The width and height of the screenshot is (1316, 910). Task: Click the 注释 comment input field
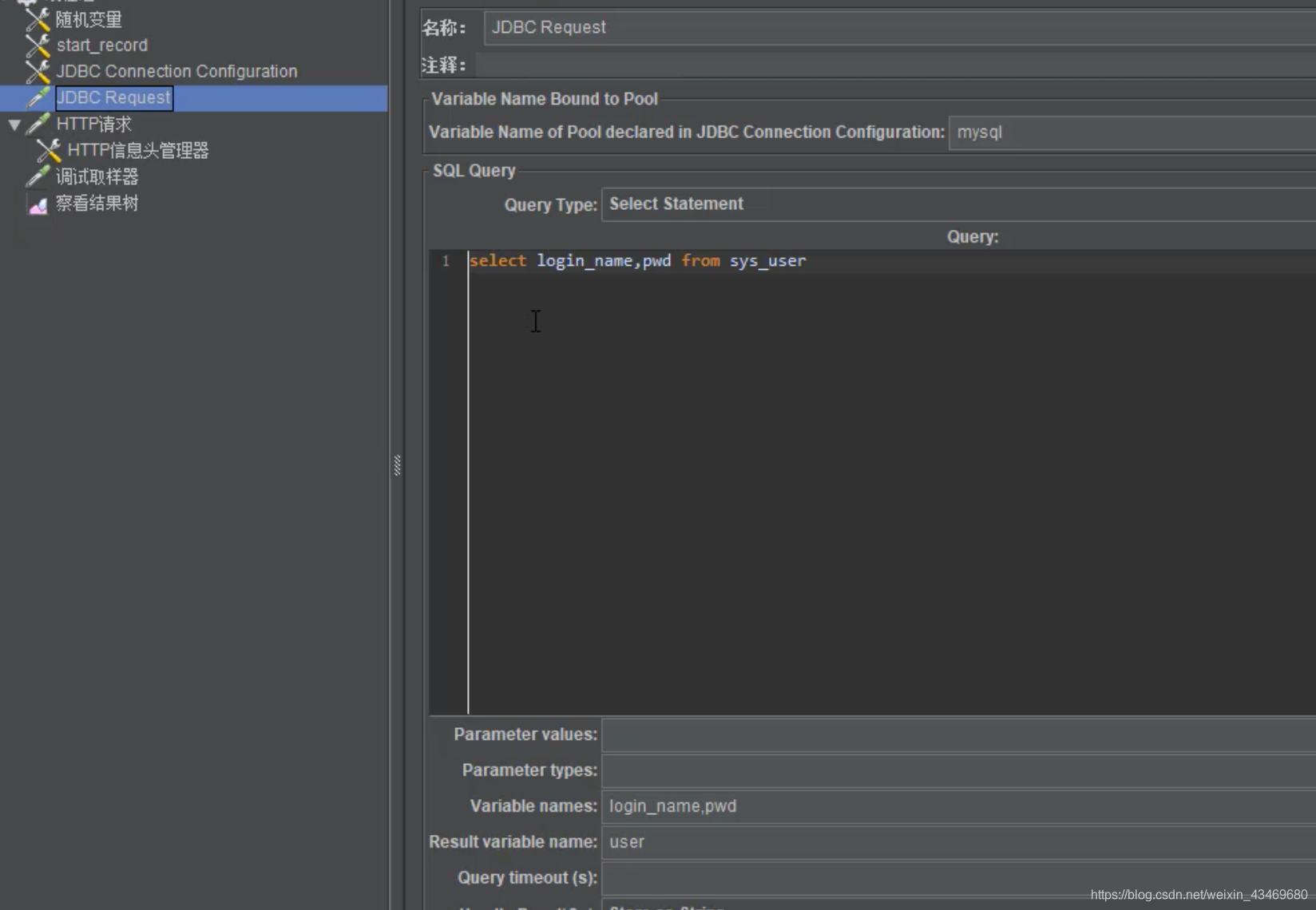[x=895, y=65]
